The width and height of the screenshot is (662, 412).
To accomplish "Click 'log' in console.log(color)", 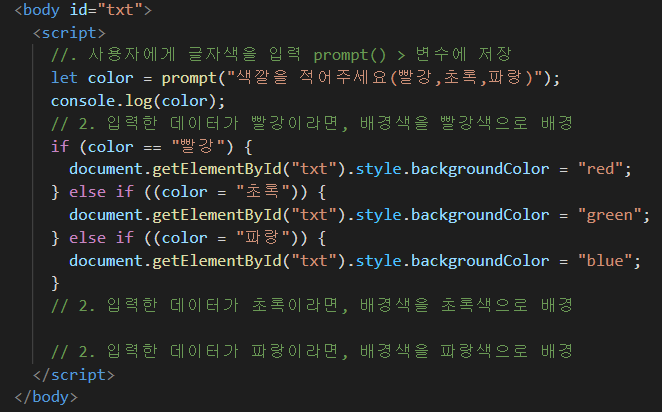I will coord(139,101).
